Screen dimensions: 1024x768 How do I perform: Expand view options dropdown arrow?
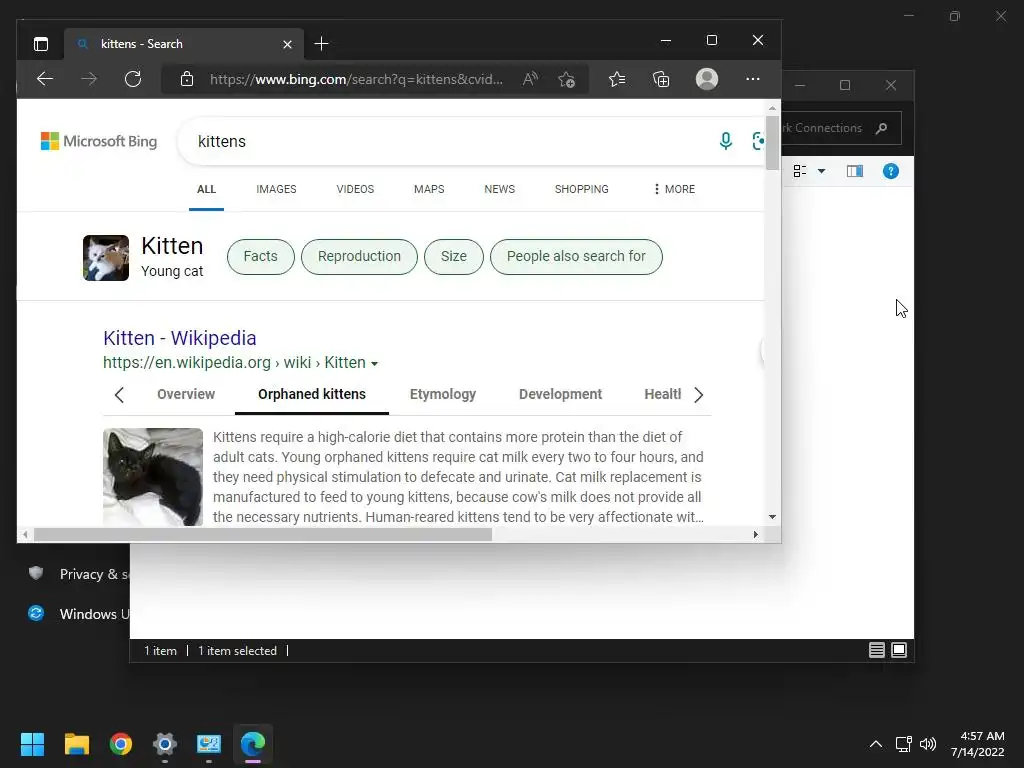coord(822,171)
